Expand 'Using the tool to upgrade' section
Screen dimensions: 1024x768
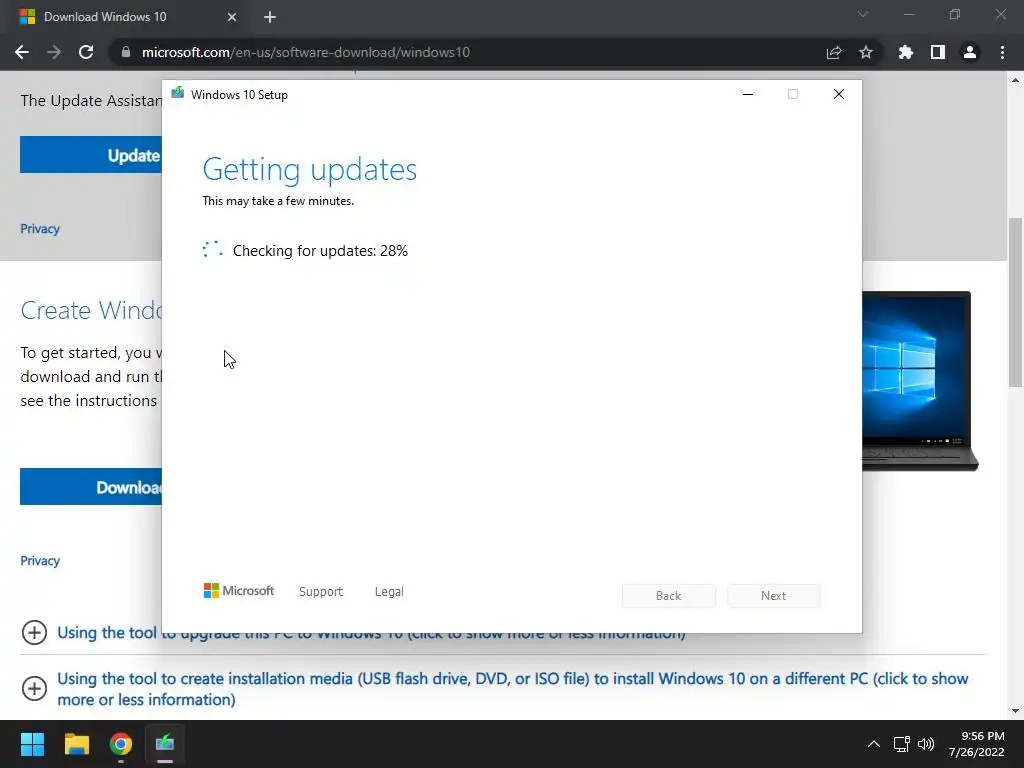click(34, 632)
